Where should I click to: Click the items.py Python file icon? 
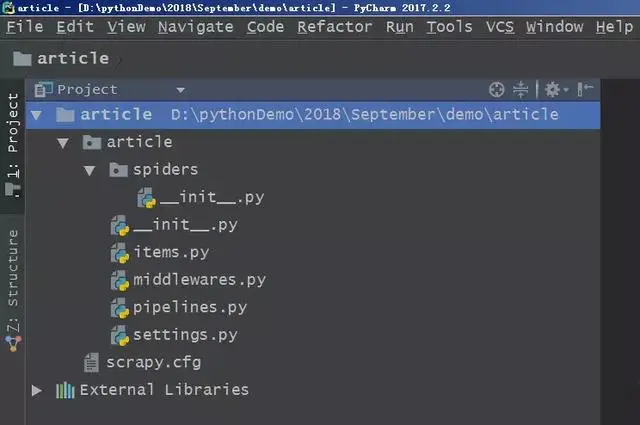pyautogui.click(x=120, y=253)
